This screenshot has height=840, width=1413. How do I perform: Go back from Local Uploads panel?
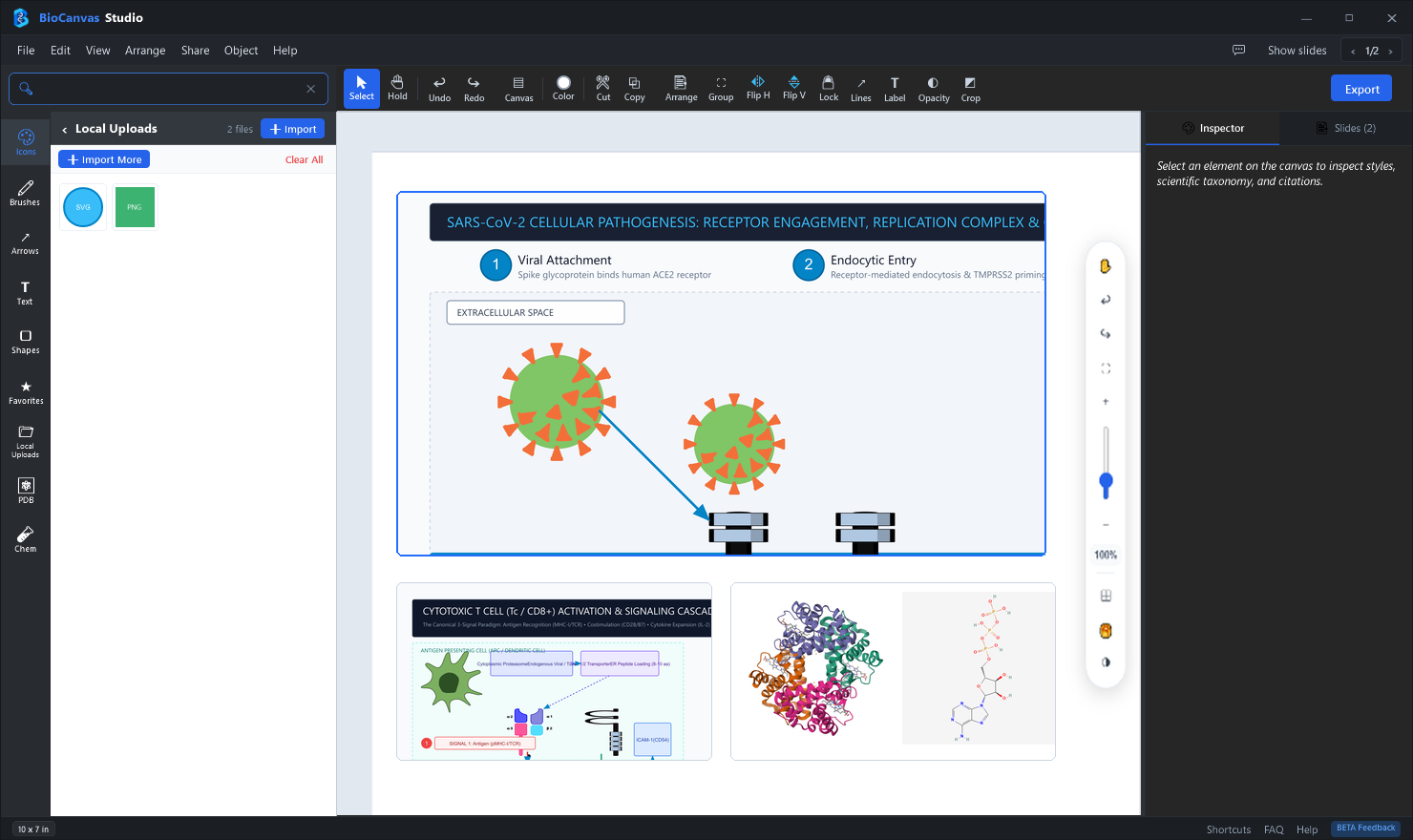[64, 129]
